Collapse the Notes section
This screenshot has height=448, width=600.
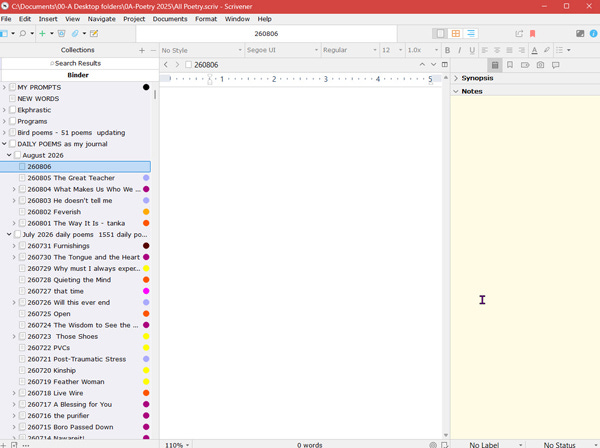pyautogui.click(x=456, y=91)
